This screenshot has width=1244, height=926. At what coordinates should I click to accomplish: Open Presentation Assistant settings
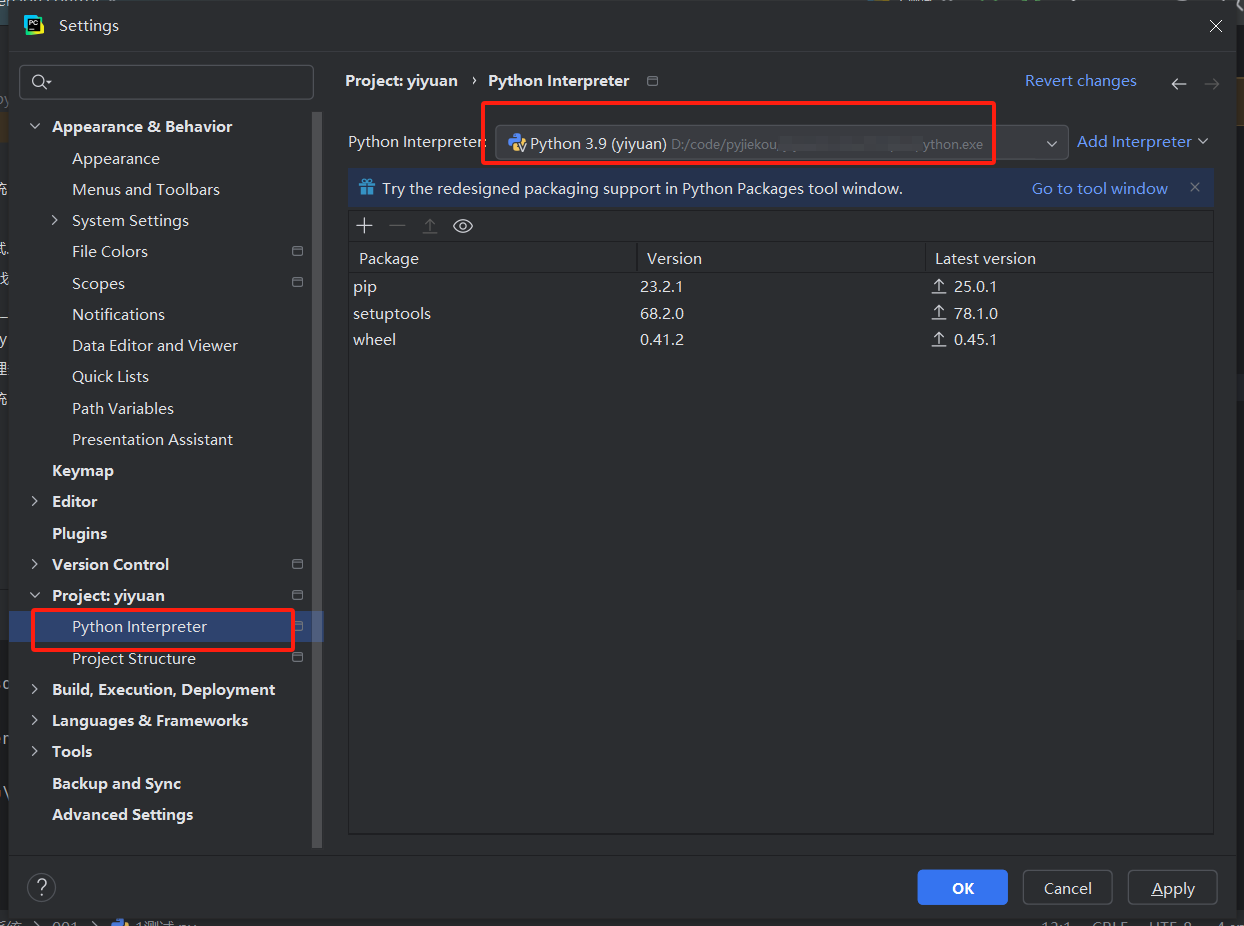pyautogui.click(x=152, y=439)
